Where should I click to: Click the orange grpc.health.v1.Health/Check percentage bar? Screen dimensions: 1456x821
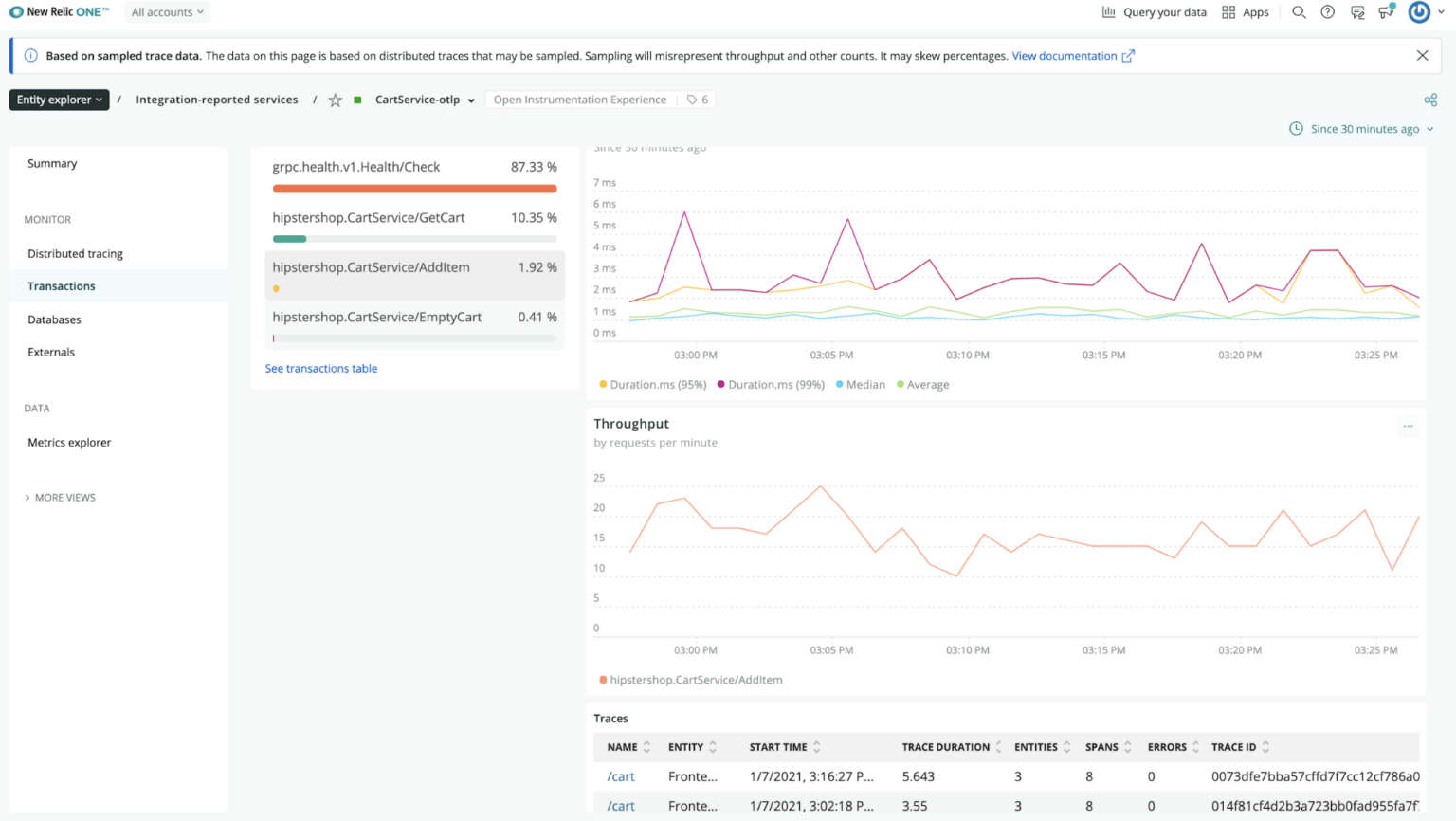pos(414,189)
